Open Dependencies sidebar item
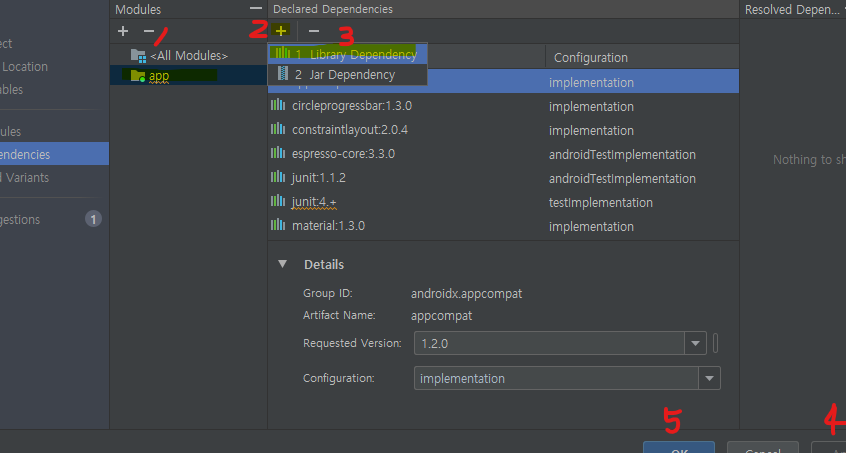Viewport: 846px width, 453px height. click(54, 154)
